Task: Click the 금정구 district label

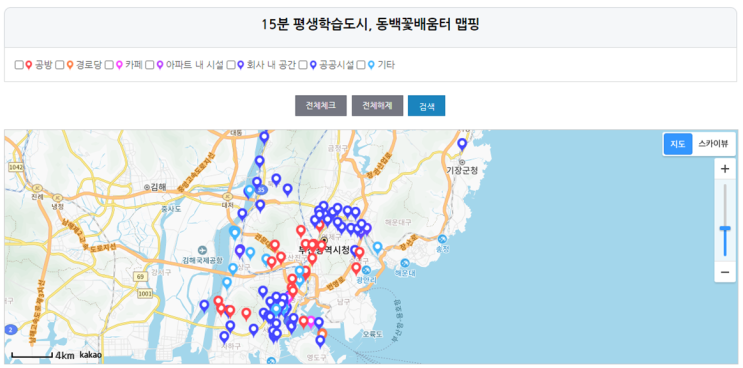Action: [337, 148]
